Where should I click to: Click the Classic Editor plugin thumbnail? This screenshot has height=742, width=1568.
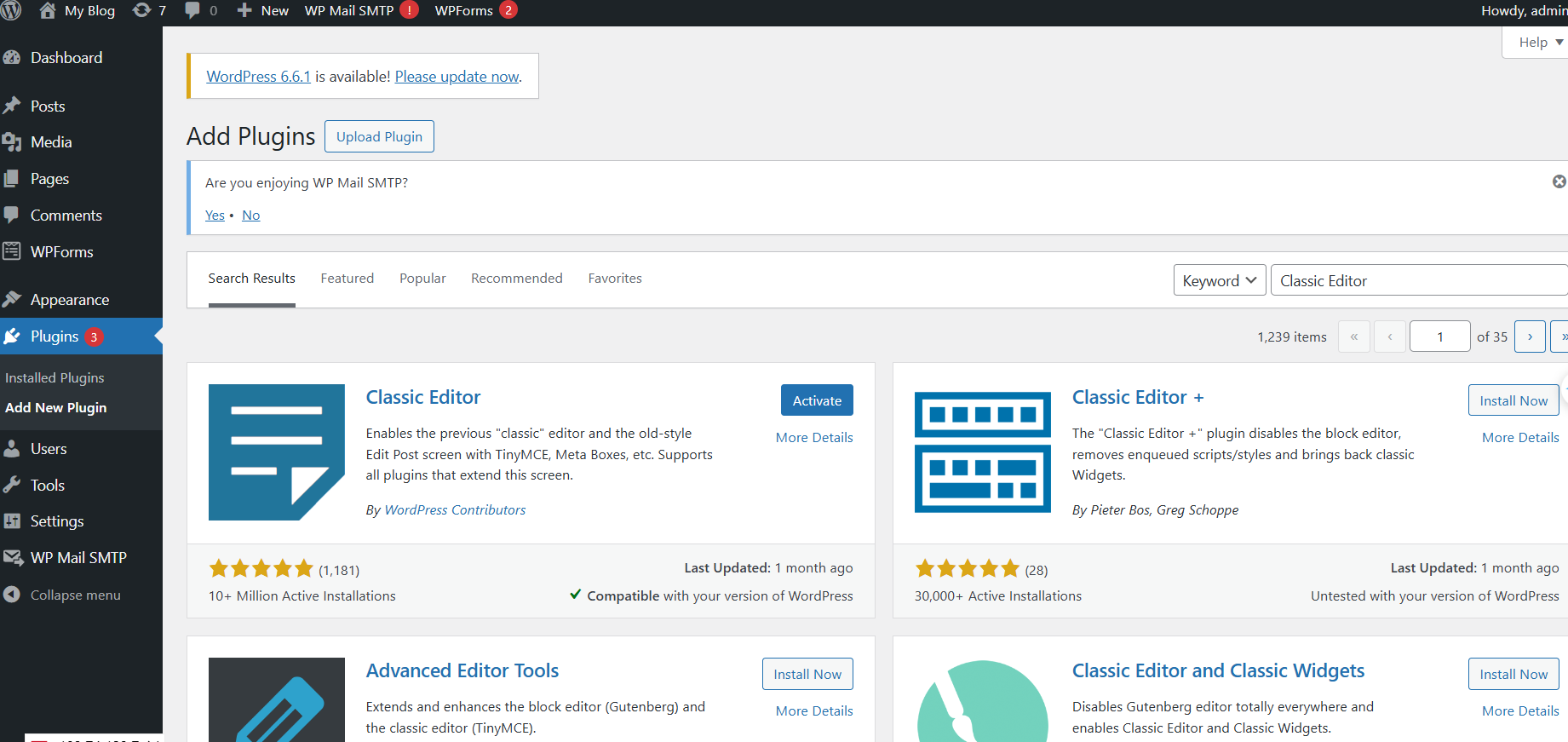click(x=277, y=452)
